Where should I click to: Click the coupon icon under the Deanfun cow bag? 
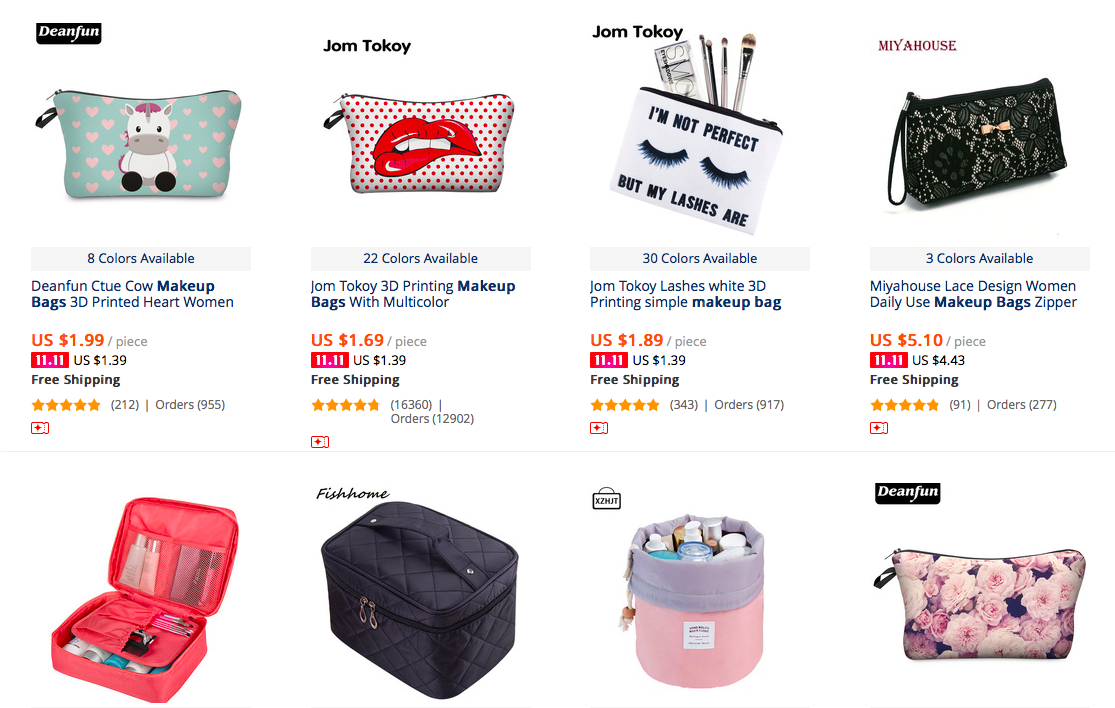click(40, 428)
